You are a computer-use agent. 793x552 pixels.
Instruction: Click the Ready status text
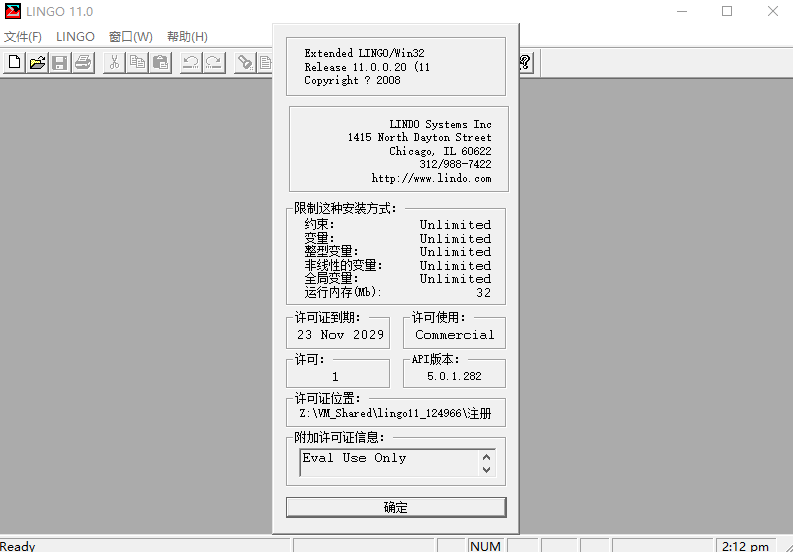[x=18, y=546]
